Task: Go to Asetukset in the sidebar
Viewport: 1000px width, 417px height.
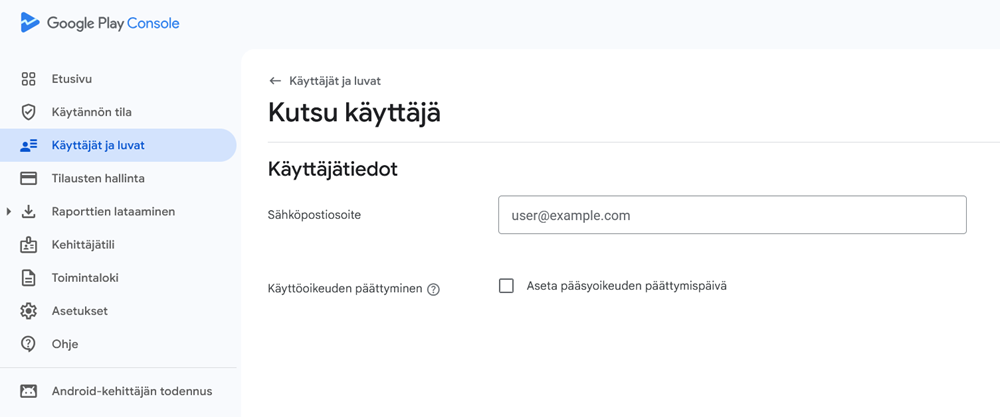Action: pyautogui.click(x=80, y=311)
